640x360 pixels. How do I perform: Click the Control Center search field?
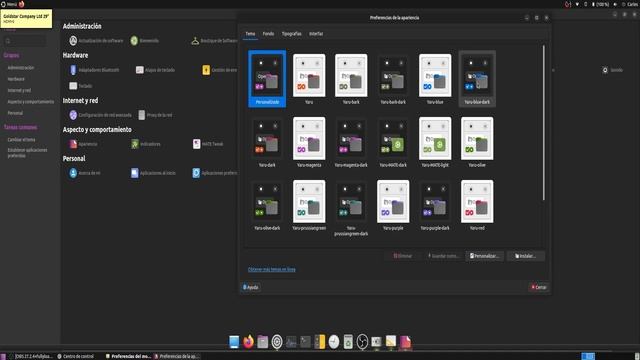(x=25, y=41)
